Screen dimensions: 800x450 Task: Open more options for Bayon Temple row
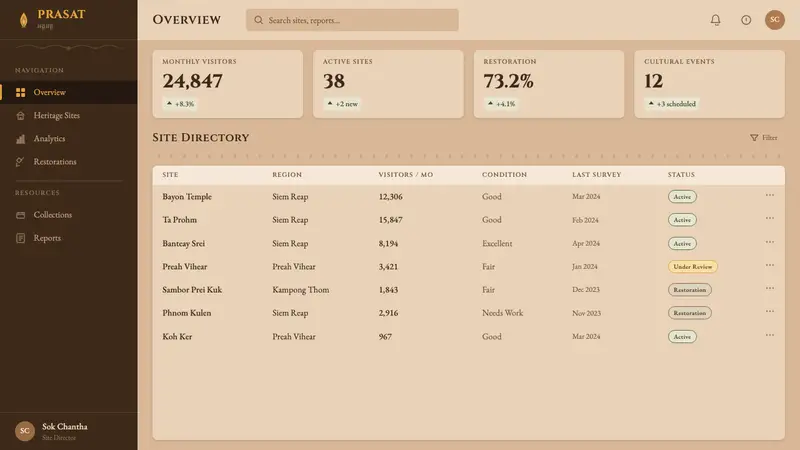pos(769,195)
